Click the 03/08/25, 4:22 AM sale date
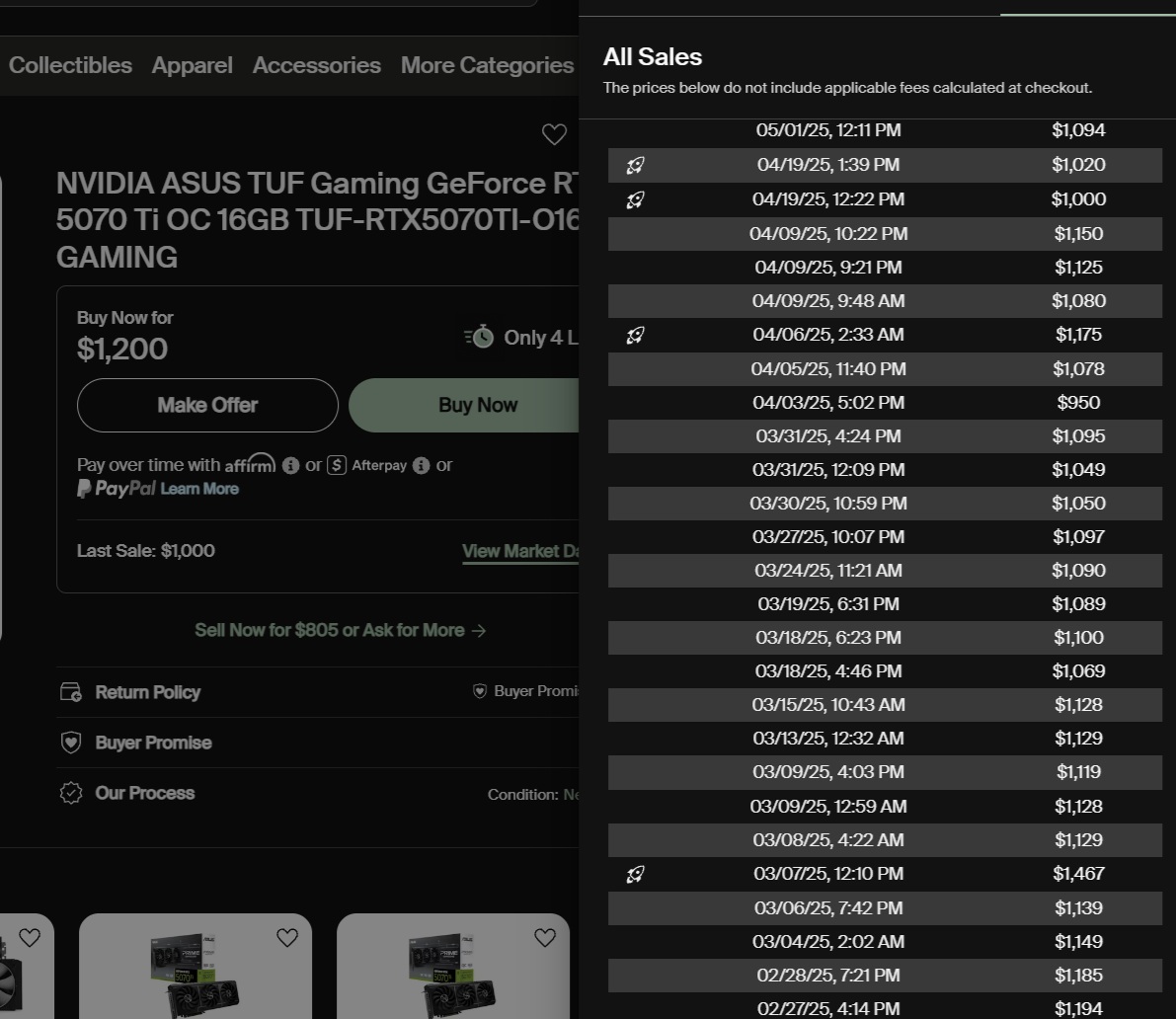Screen dimensions: 1176x1019 828,840
